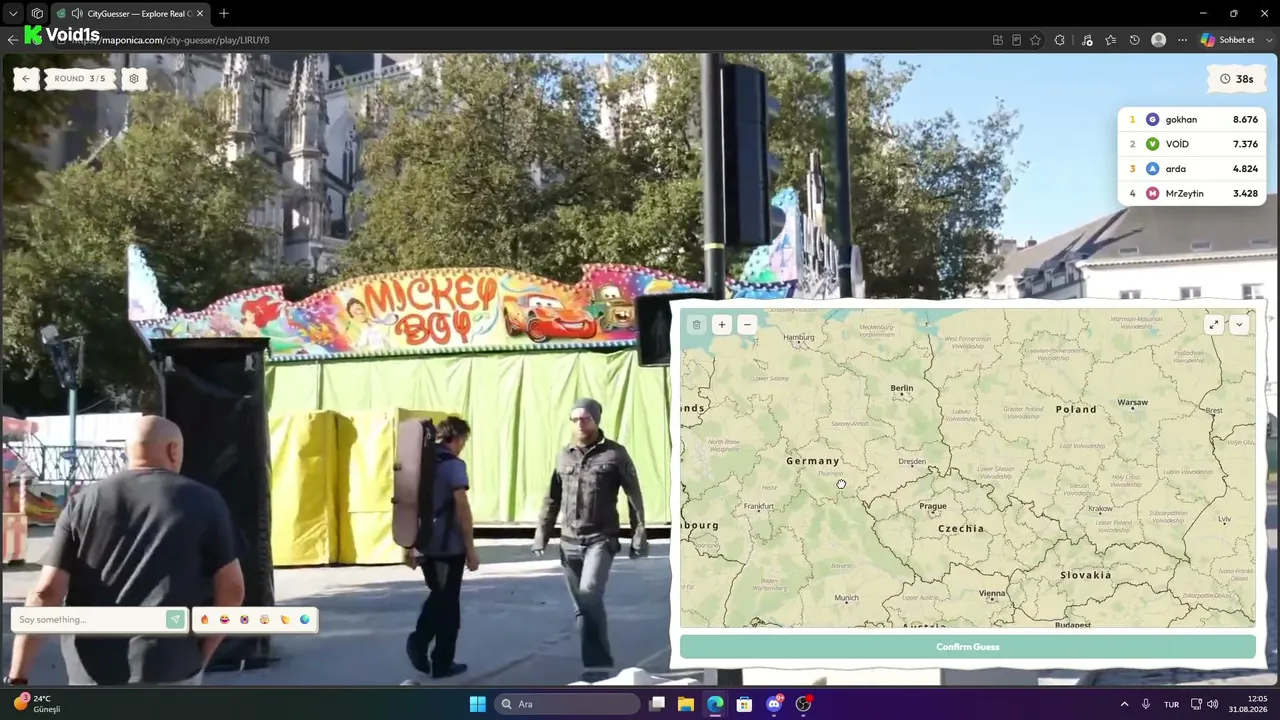
Task: Send the fire emoji reaction
Action: [x=205, y=620]
